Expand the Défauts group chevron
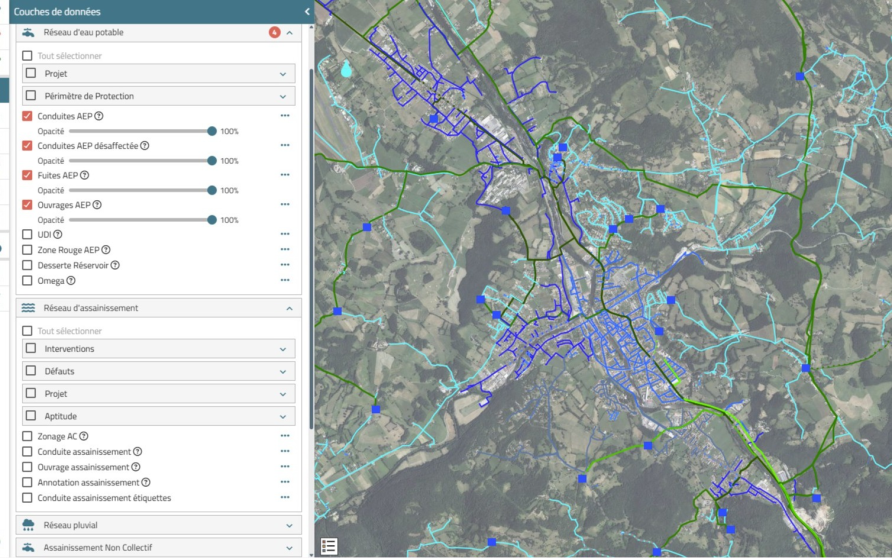The height and width of the screenshot is (558, 892). (x=283, y=371)
